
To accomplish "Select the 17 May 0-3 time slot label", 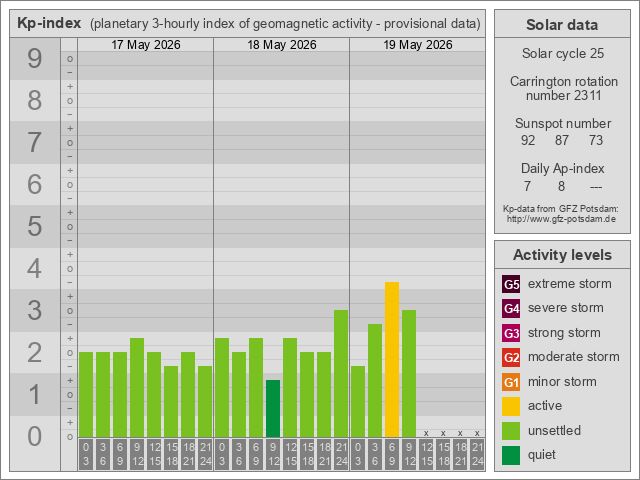I will [86, 454].
